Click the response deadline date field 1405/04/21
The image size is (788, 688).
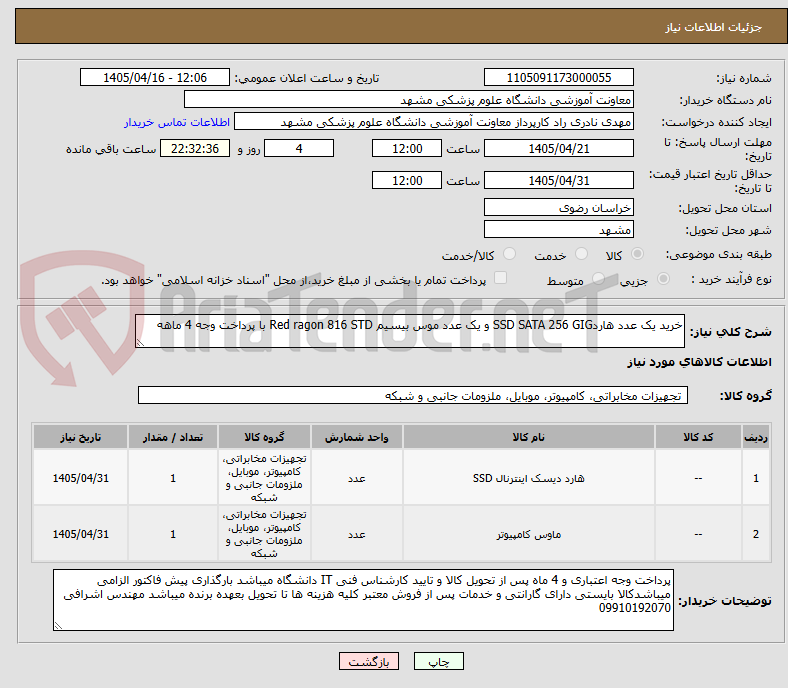(558, 148)
